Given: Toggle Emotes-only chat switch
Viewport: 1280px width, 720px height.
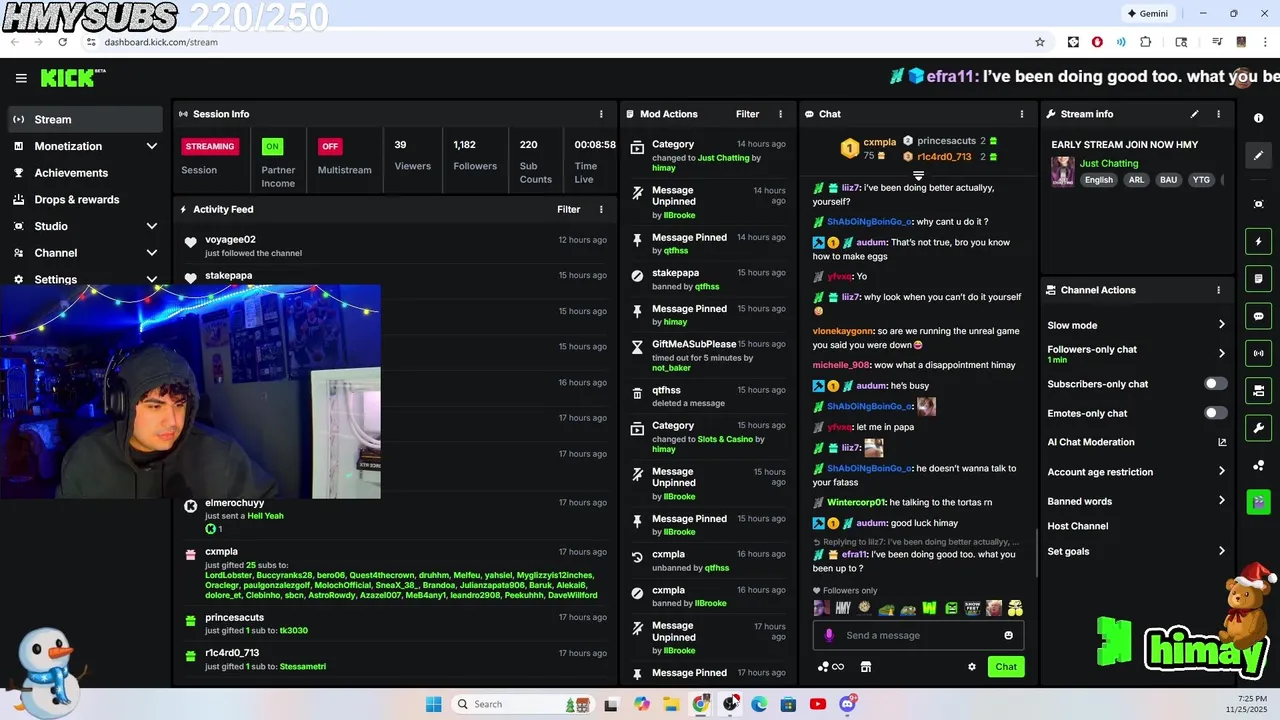Looking at the screenshot, I should [1215, 413].
